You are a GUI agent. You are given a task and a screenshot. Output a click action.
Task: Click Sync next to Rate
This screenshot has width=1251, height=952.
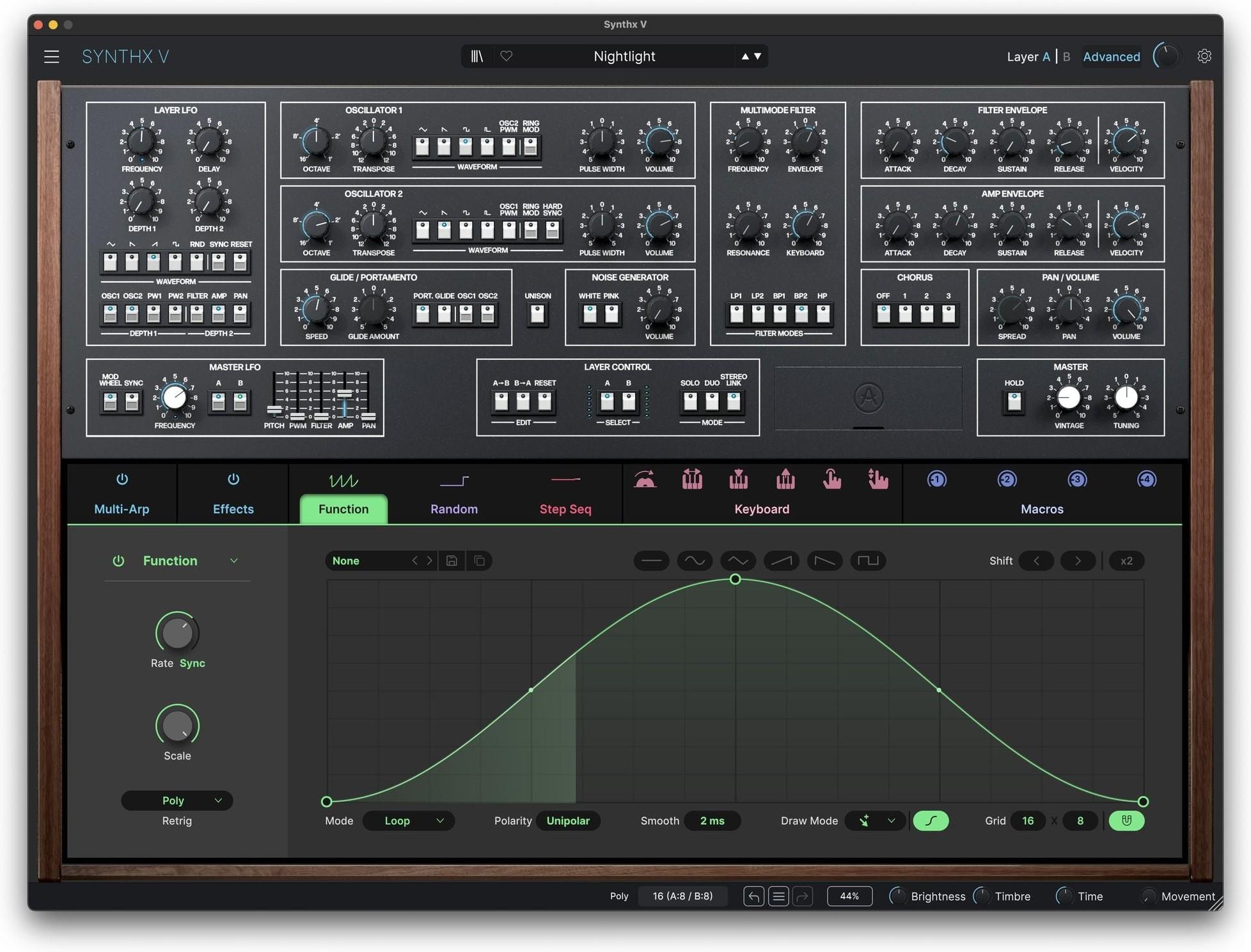[x=192, y=663]
